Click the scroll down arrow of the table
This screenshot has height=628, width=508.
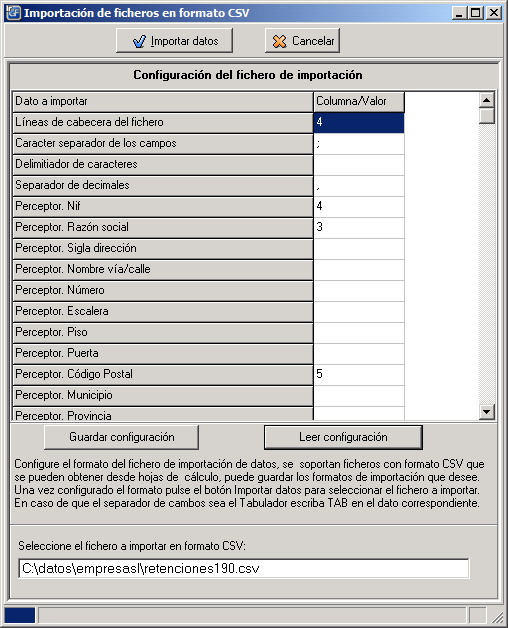point(487,411)
